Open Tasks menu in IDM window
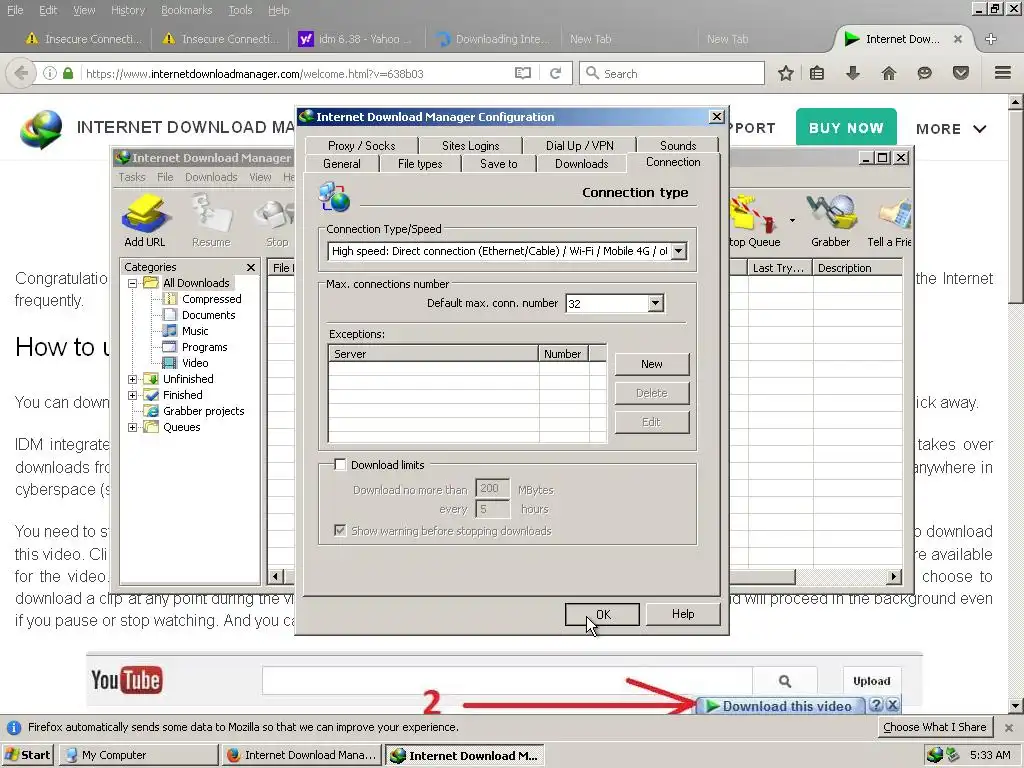The width and height of the screenshot is (1024, 768). pyautogui.click(x=132, y=177)
